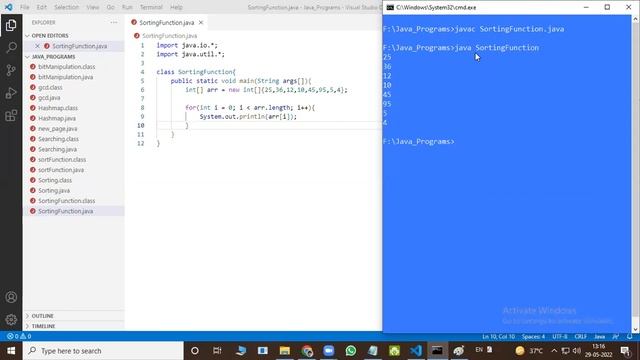Click the Windows taskbar search box
Screen dimensions: 640x360
103,351
